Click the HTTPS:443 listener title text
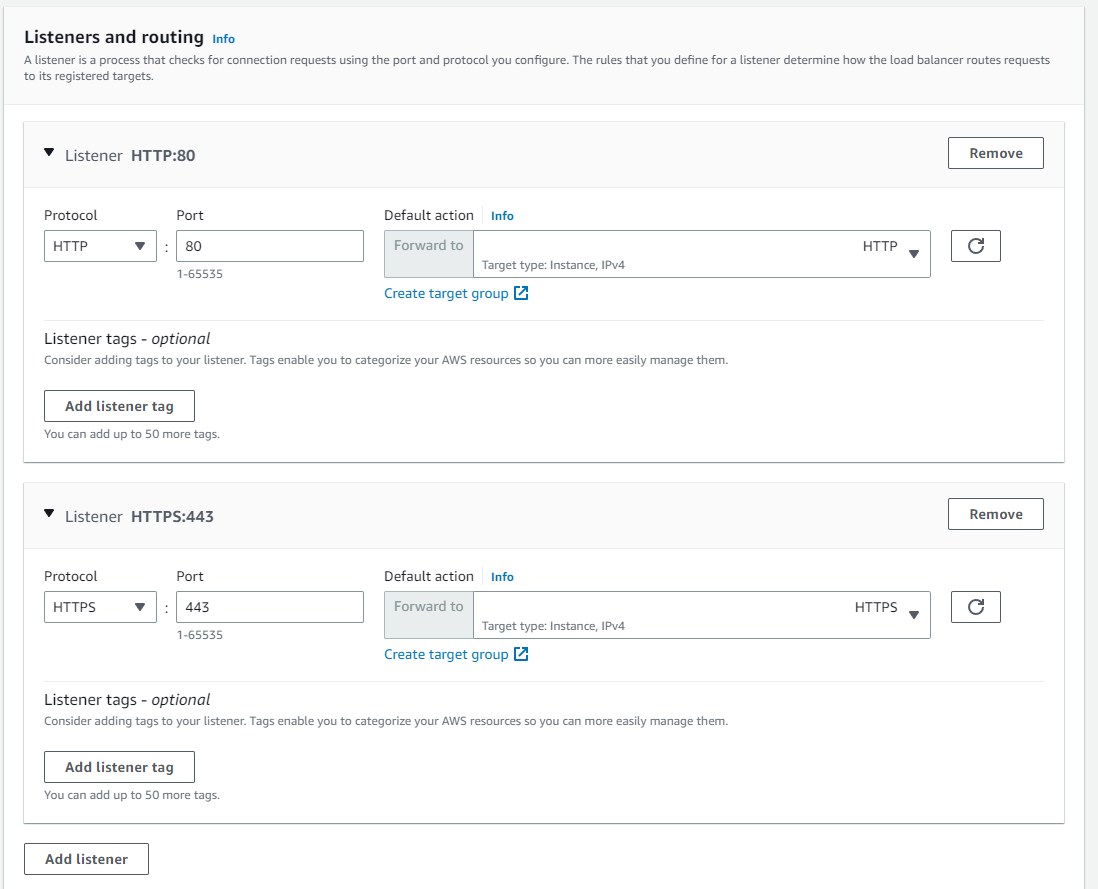The height and width of the screenshot is (889, 1098). [139, 517]
